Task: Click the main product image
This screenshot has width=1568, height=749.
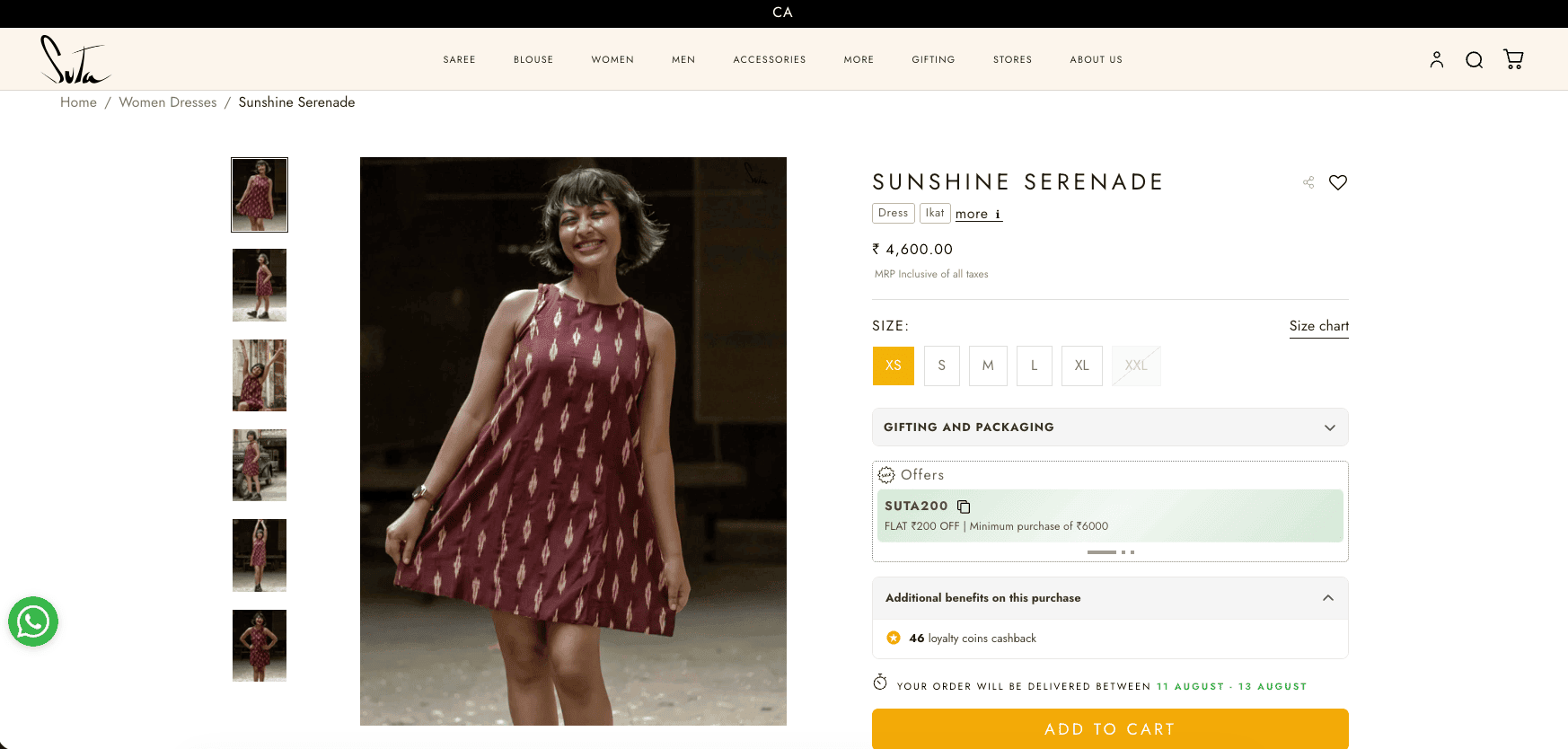Action: click(573, 441)
